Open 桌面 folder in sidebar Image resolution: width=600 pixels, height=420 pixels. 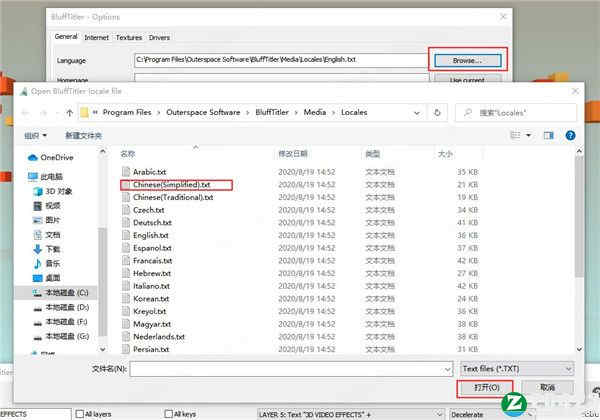47,278
